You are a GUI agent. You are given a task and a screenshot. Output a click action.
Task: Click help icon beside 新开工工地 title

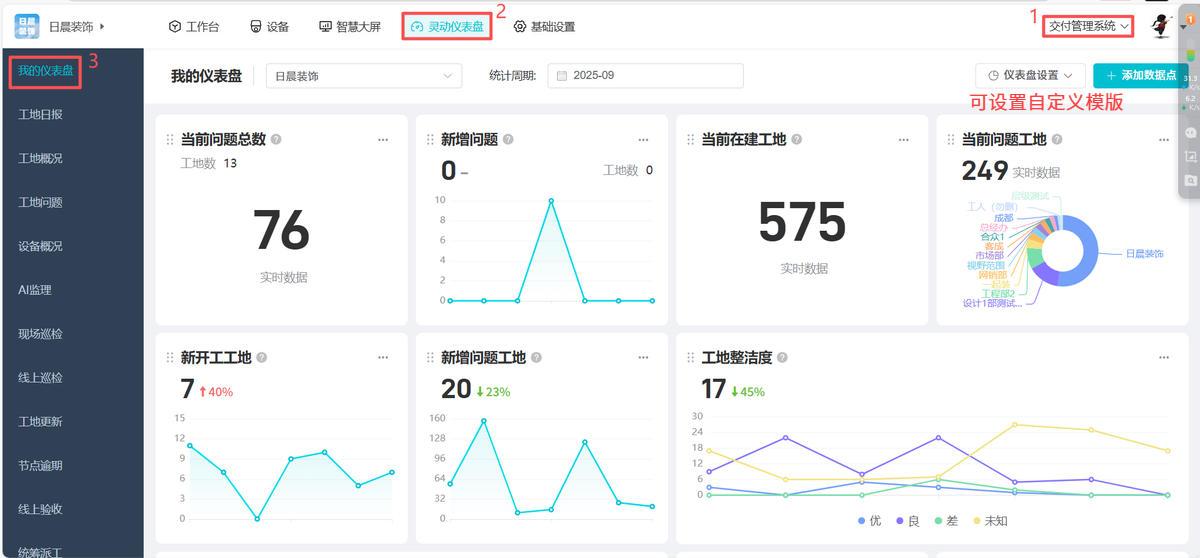pyautogui.click(x=261, y=358)
